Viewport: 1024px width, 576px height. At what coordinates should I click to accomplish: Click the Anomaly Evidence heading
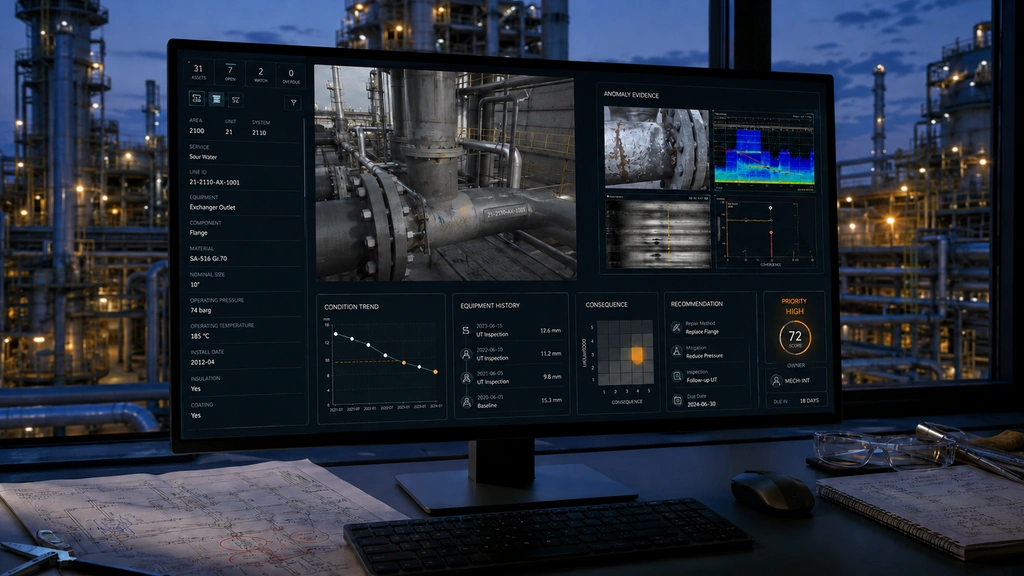click(631, 95)
